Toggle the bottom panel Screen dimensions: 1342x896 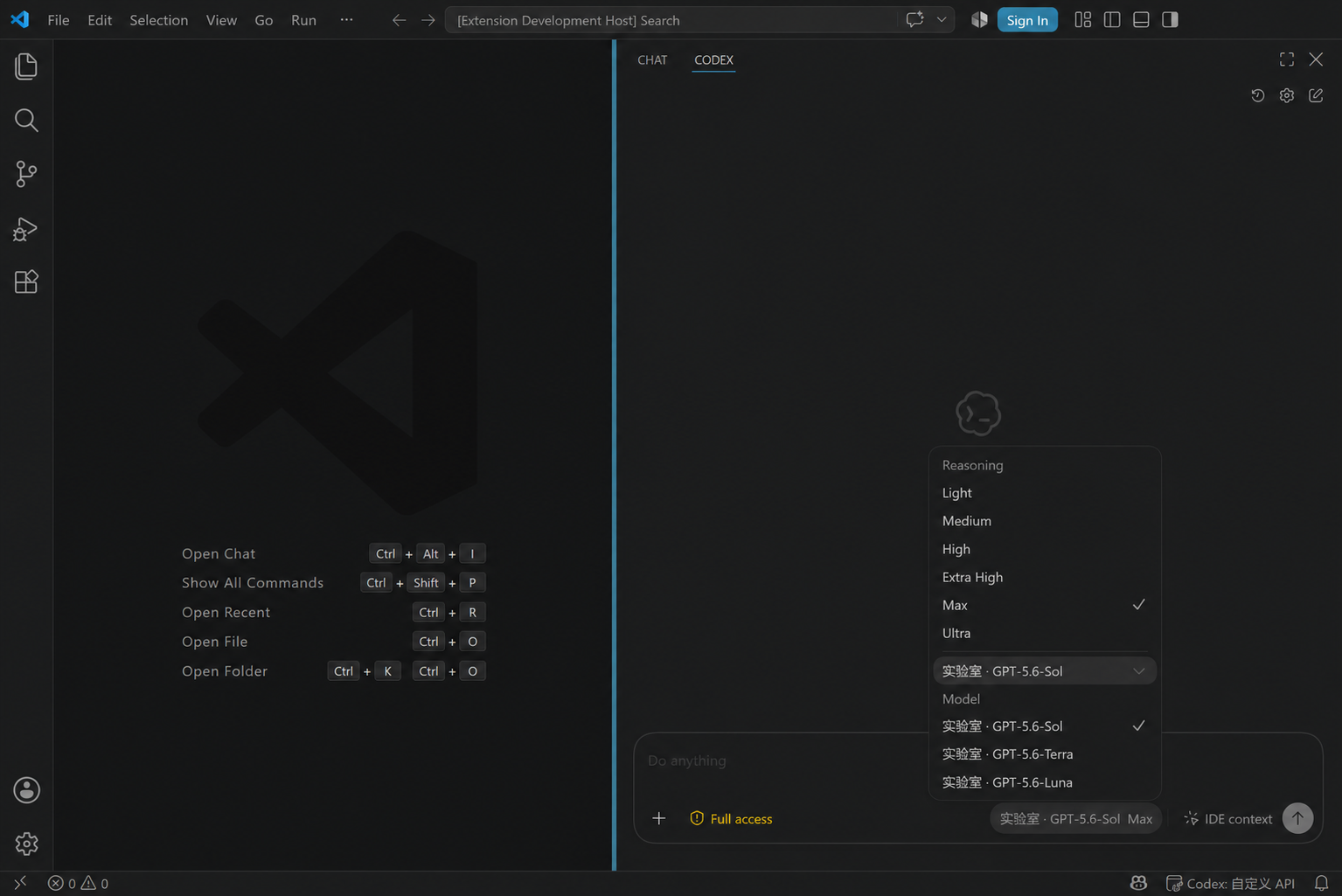pyautogui.click(x=1141, y=19)
